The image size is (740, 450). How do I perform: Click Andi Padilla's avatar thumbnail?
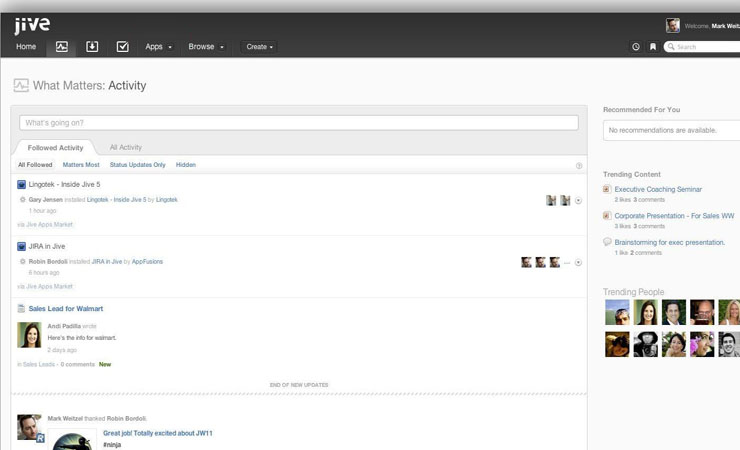pos(30,335)
